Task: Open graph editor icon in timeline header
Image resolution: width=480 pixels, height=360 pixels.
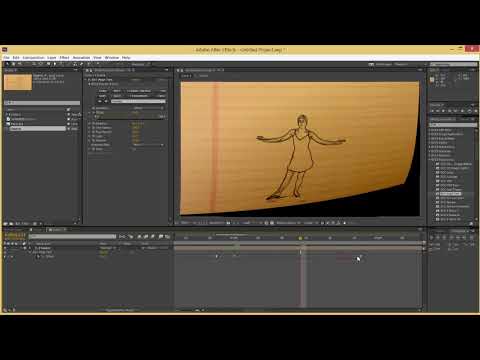Action: (168, 237)
